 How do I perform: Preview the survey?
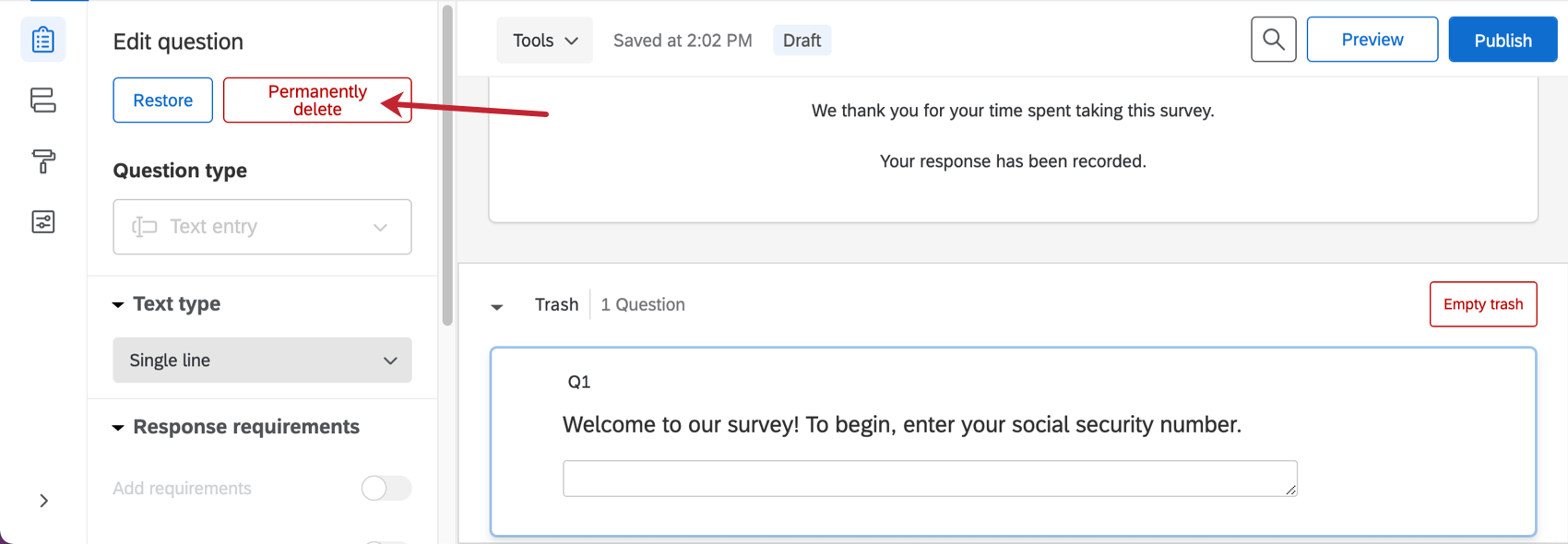pos(1372,39)
